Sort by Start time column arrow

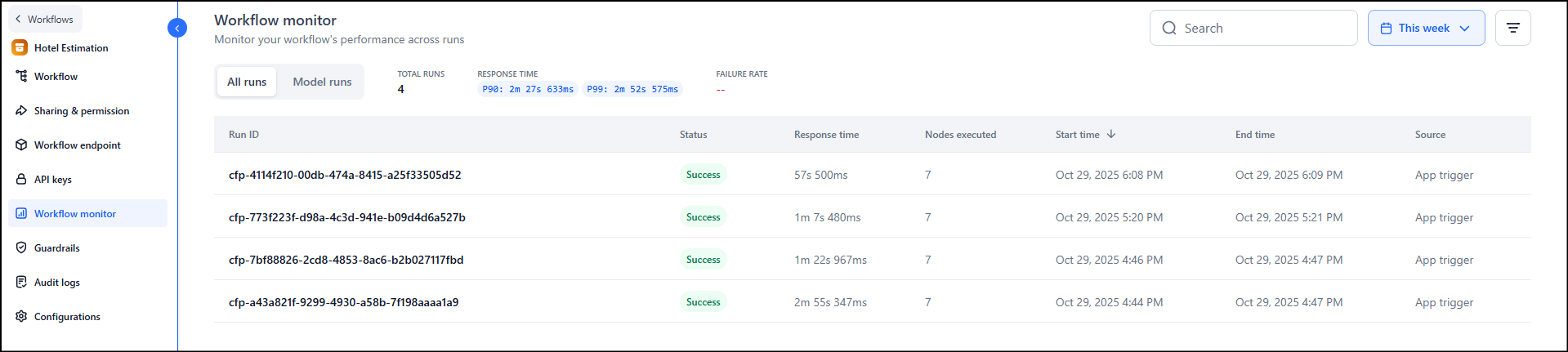(x=1111, y=135)
